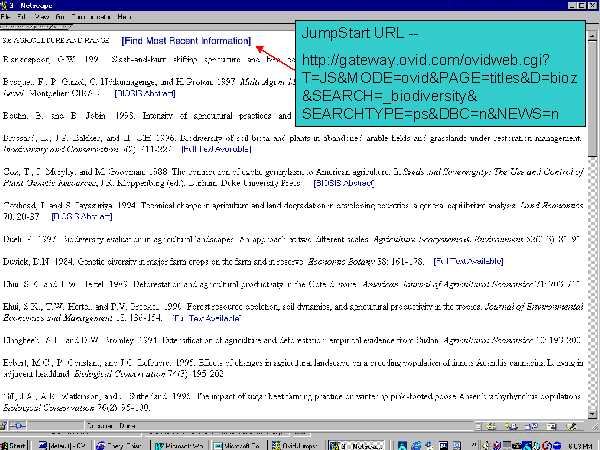This screenshot has height=450, width=600.
Task: Click the security lock icon in status bar
Action: point(3,426)
